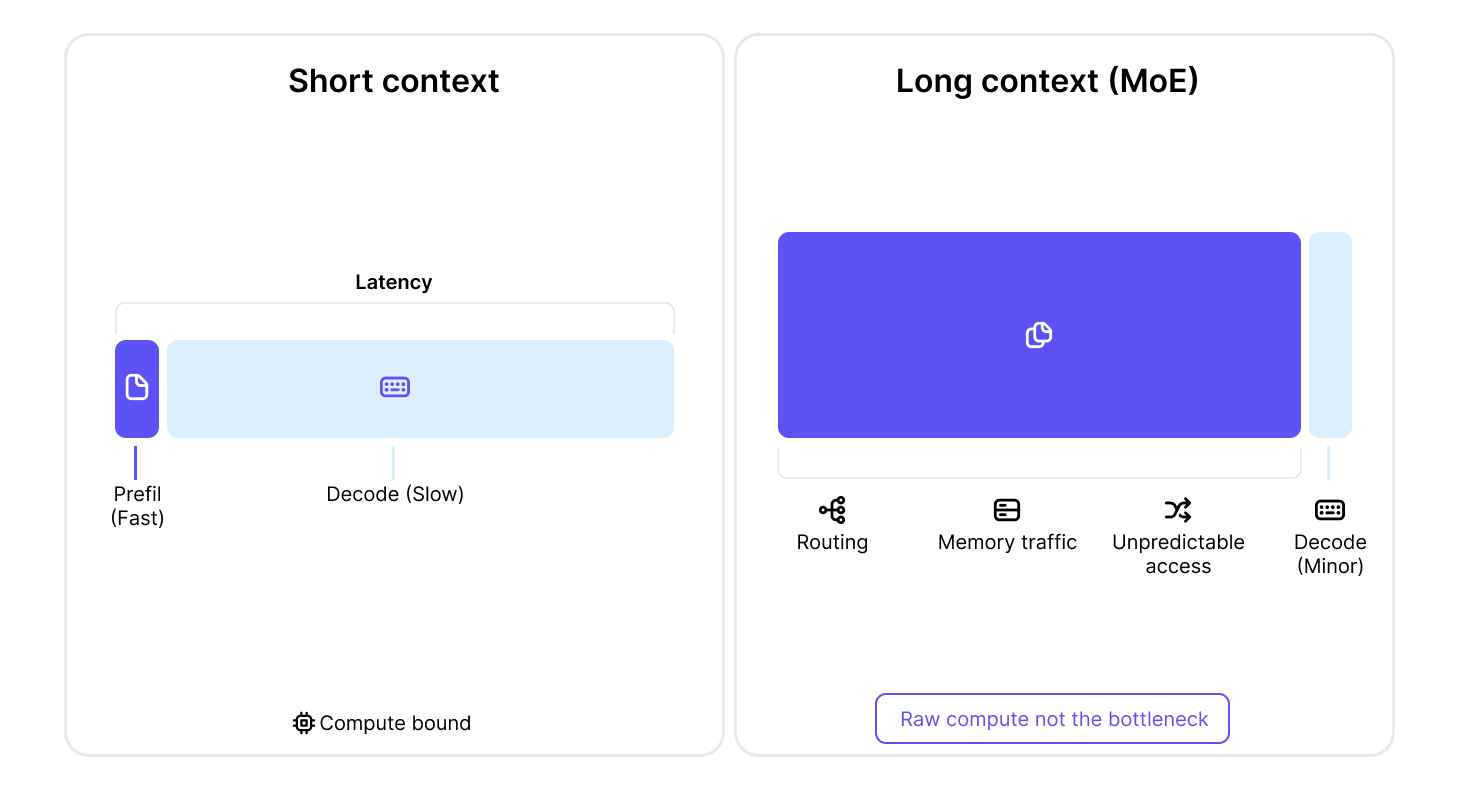
Task: Click the Memory traffic text label
Action: 1007,542
